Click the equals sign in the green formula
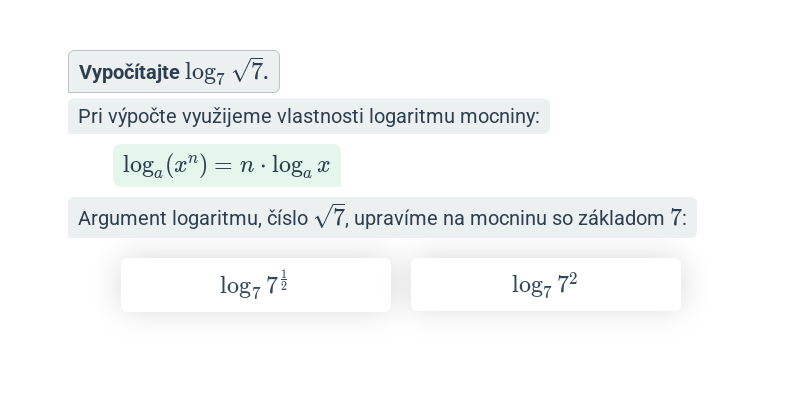The image size is (800, 400). click(x=224, y=165)
